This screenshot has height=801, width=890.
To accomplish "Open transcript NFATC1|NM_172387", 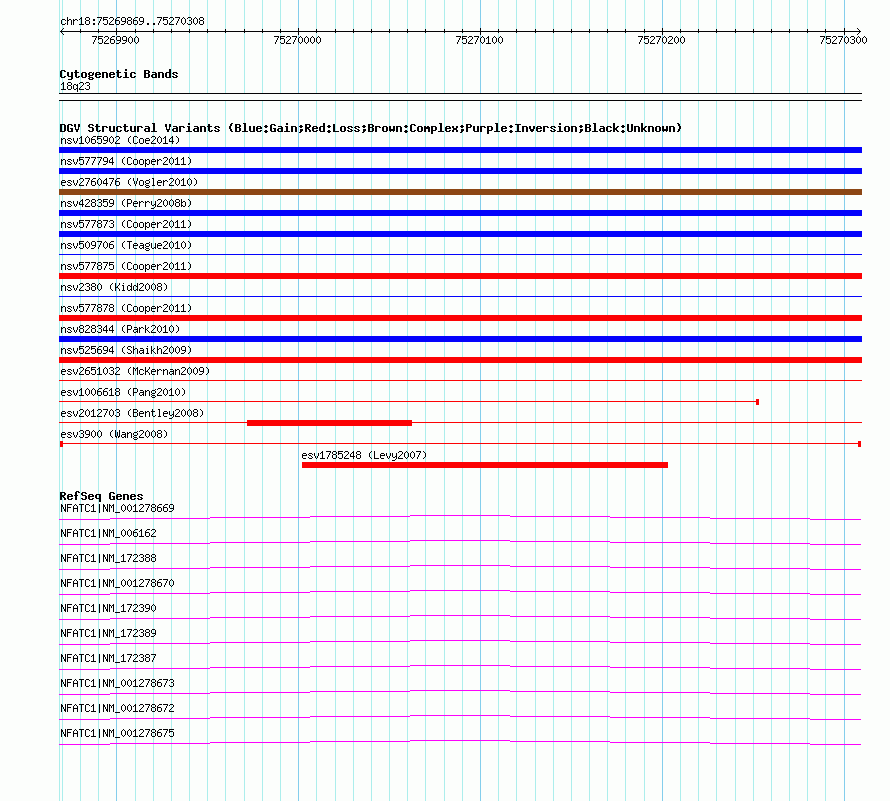I will (108, 659).
